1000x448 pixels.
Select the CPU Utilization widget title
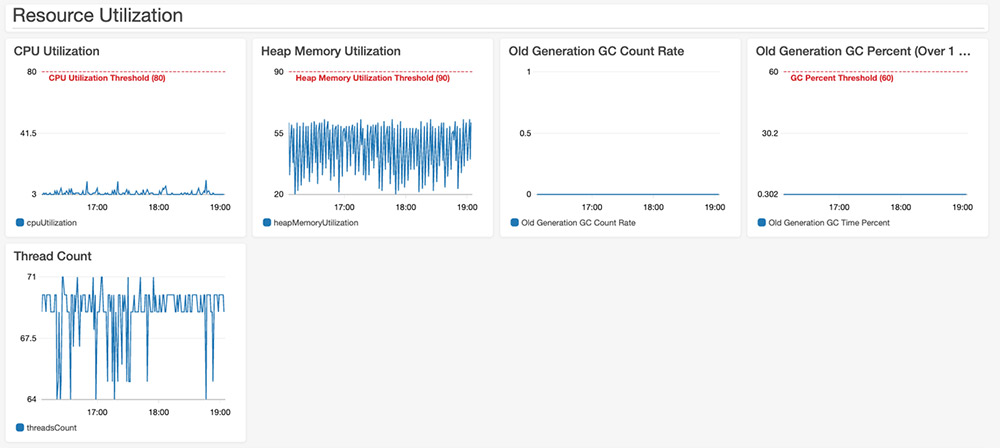[x=56, y=51]
